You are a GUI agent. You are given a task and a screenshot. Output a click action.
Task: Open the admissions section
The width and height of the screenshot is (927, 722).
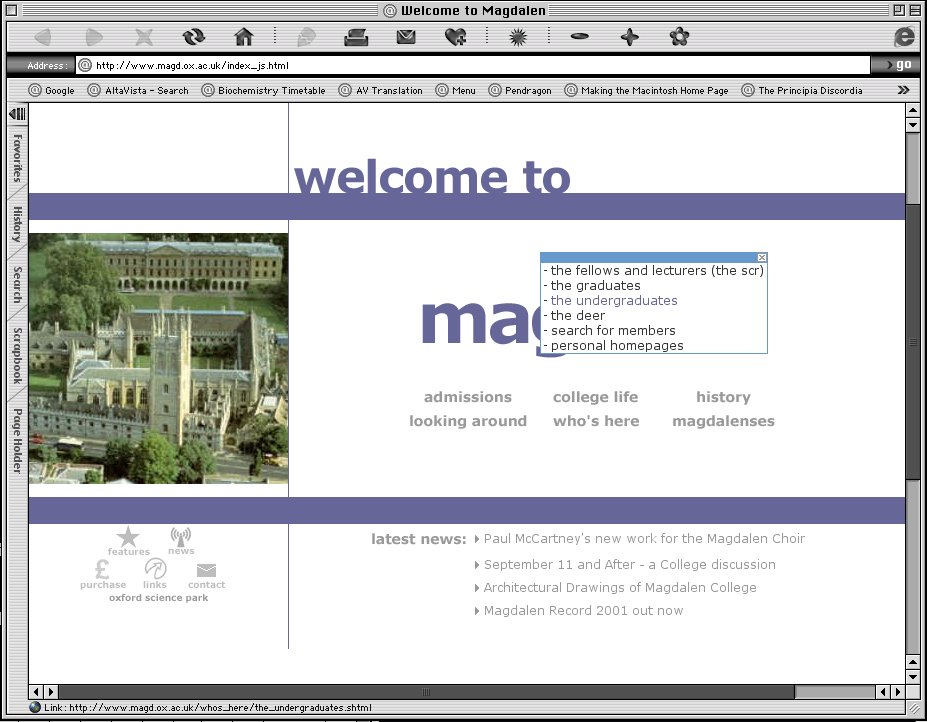click(468, 397)
